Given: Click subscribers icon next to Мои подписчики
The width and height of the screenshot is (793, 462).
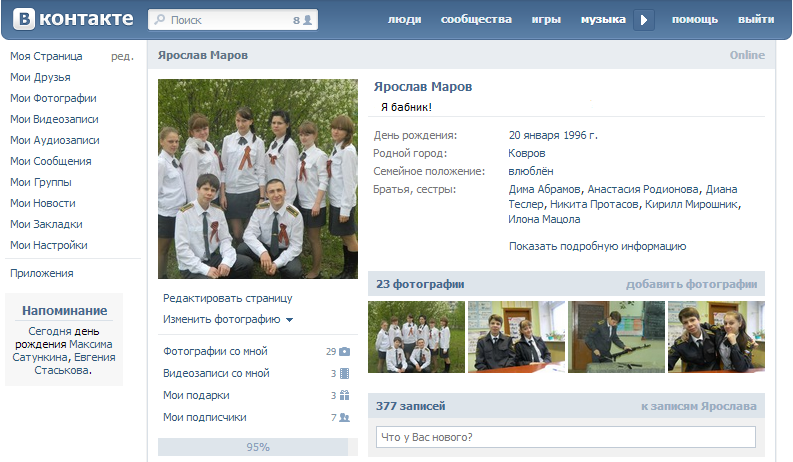Looking at the screenshot, I should (x=344, y=418).
